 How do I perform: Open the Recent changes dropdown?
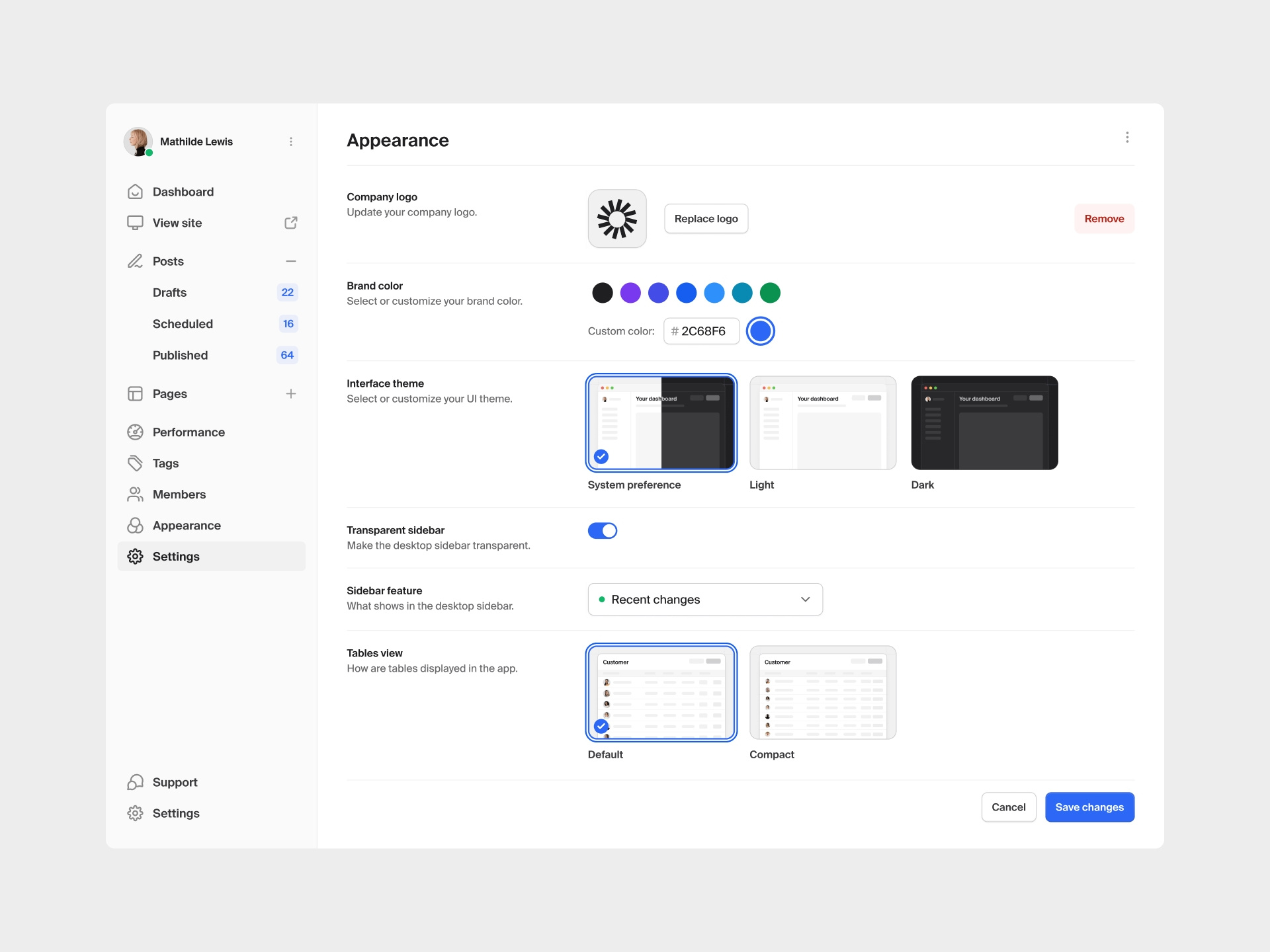[x=705, y=599]
